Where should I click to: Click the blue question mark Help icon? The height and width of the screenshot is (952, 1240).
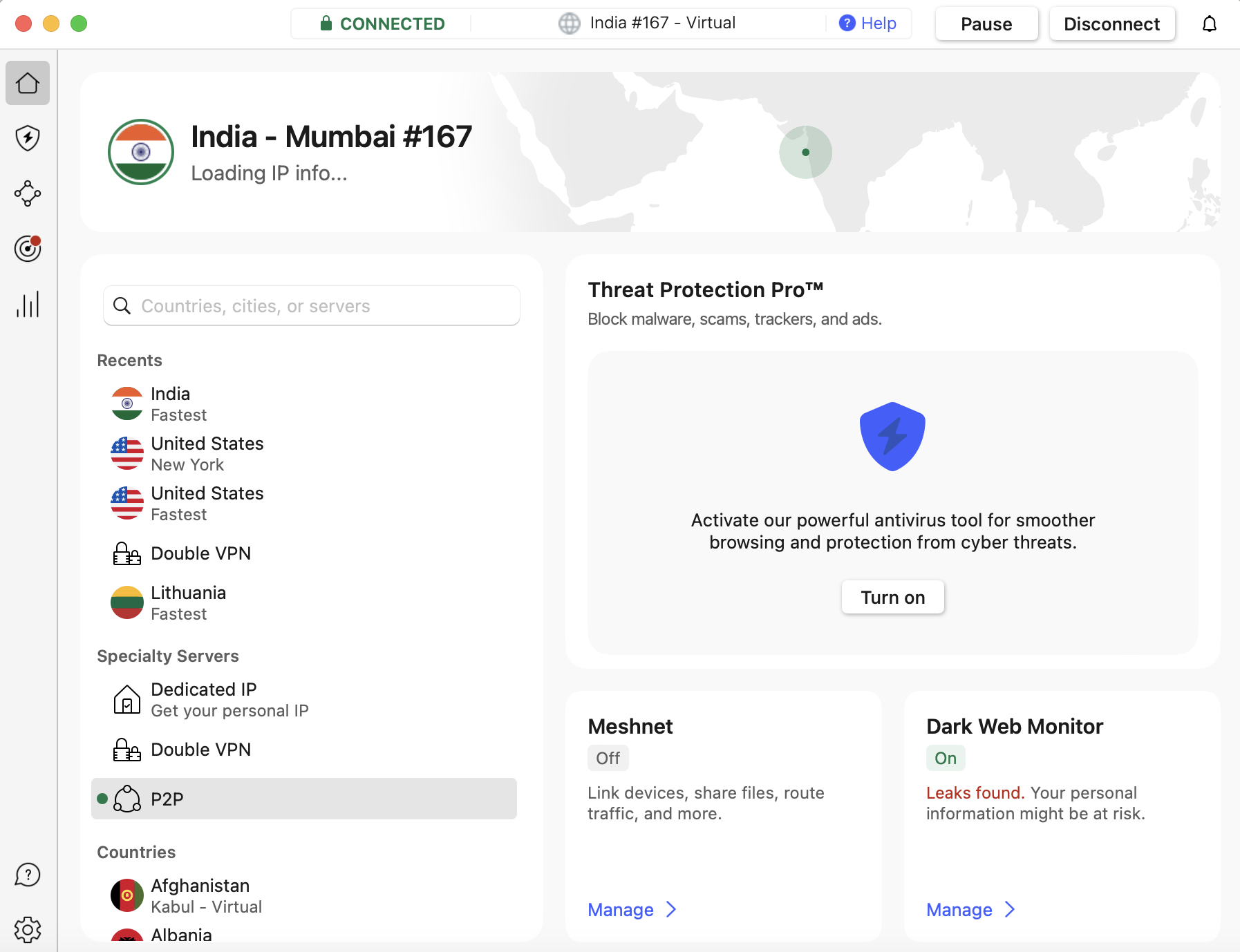[847, 23]
